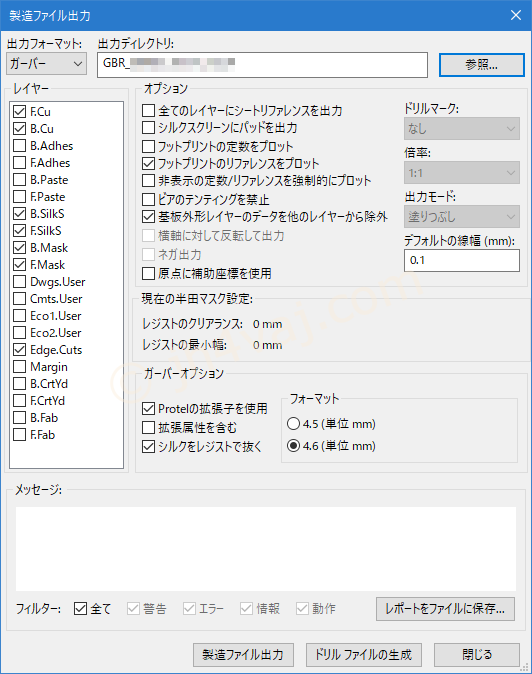Check 原点に補助座標を使用
The width and height of the screenshot is (532, 674).
coord(148,273)
